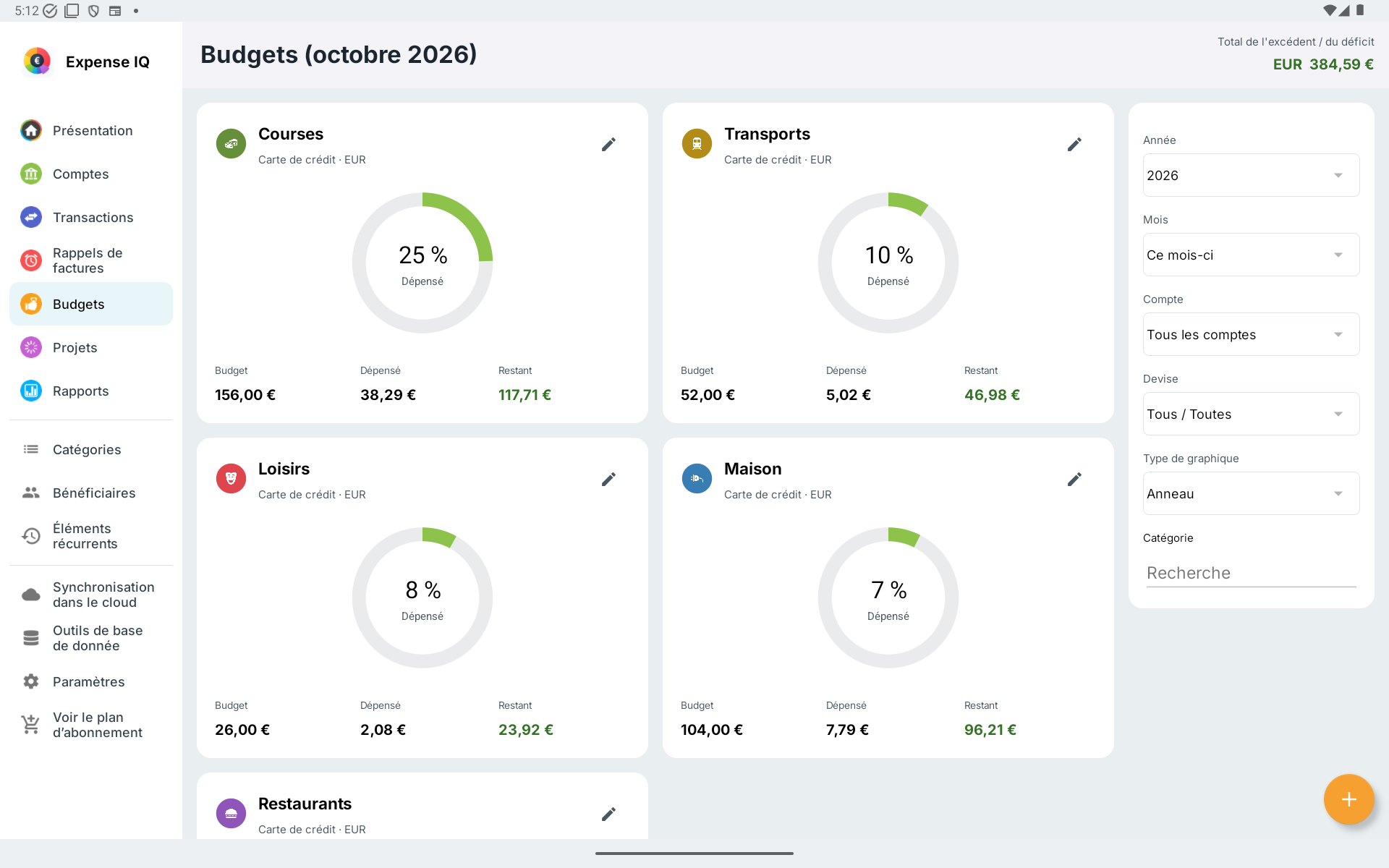
Task: Click the Maison category icon
Action: [x=697, y=479]
